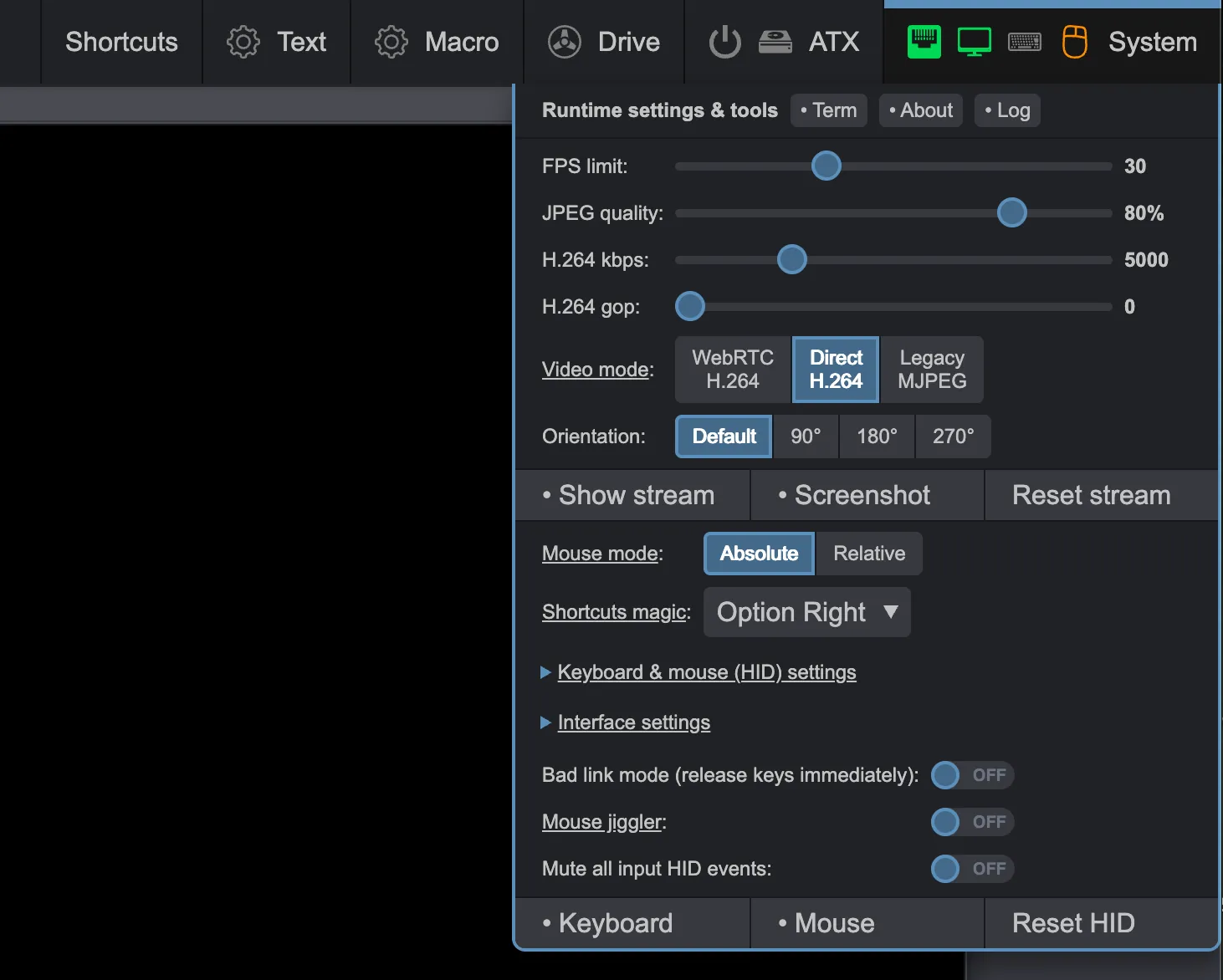The image size is (1223, 980).
Task: Click the keyboard status icon in header
Action: coord(1025,42)
